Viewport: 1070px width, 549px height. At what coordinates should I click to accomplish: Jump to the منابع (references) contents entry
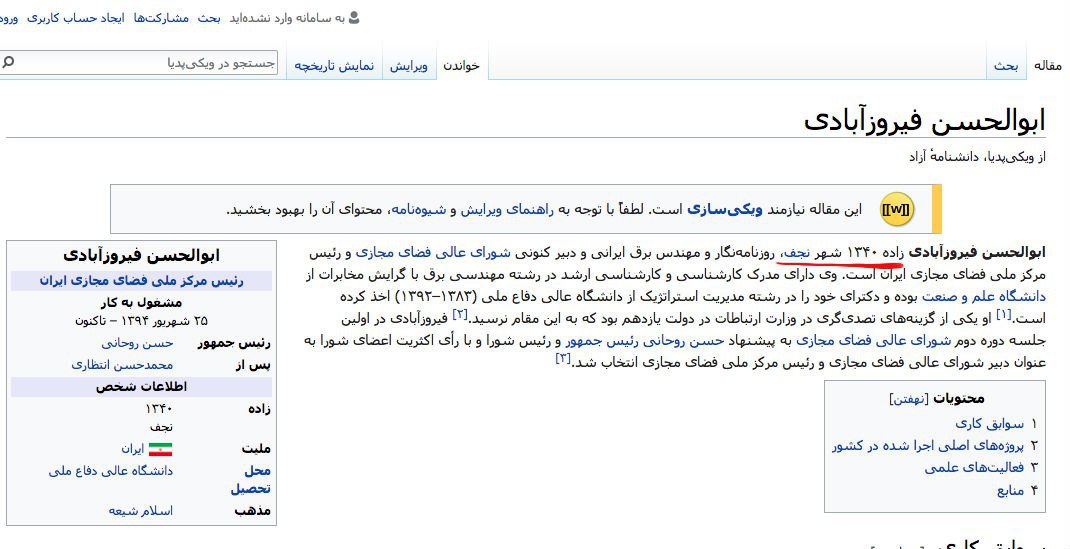pyautogui.click(x=1010, y=490)
